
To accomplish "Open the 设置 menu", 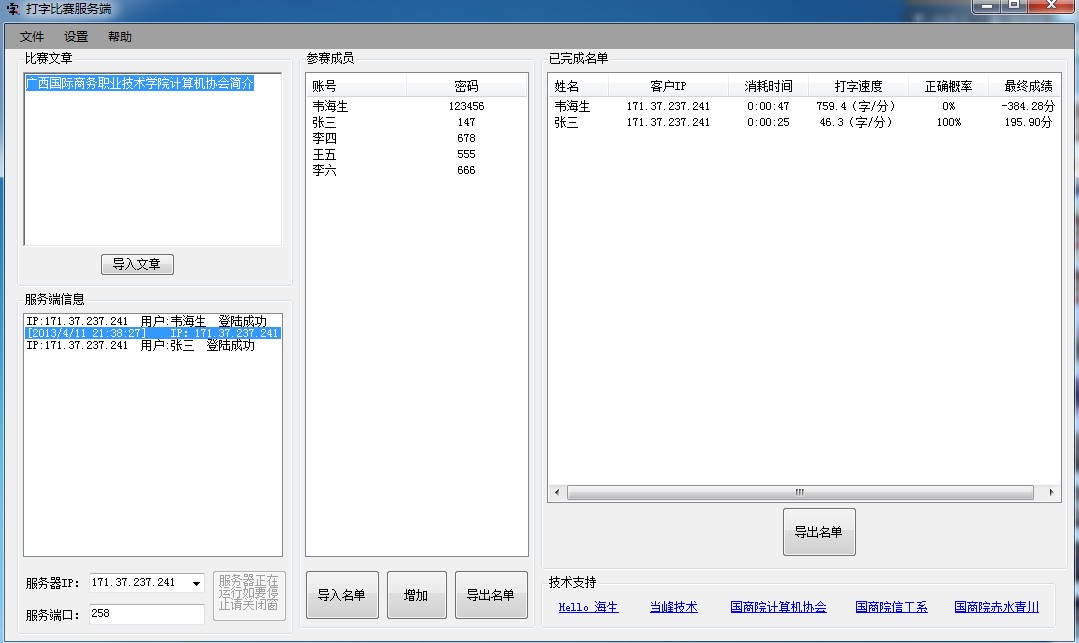I will pos(76,37).
